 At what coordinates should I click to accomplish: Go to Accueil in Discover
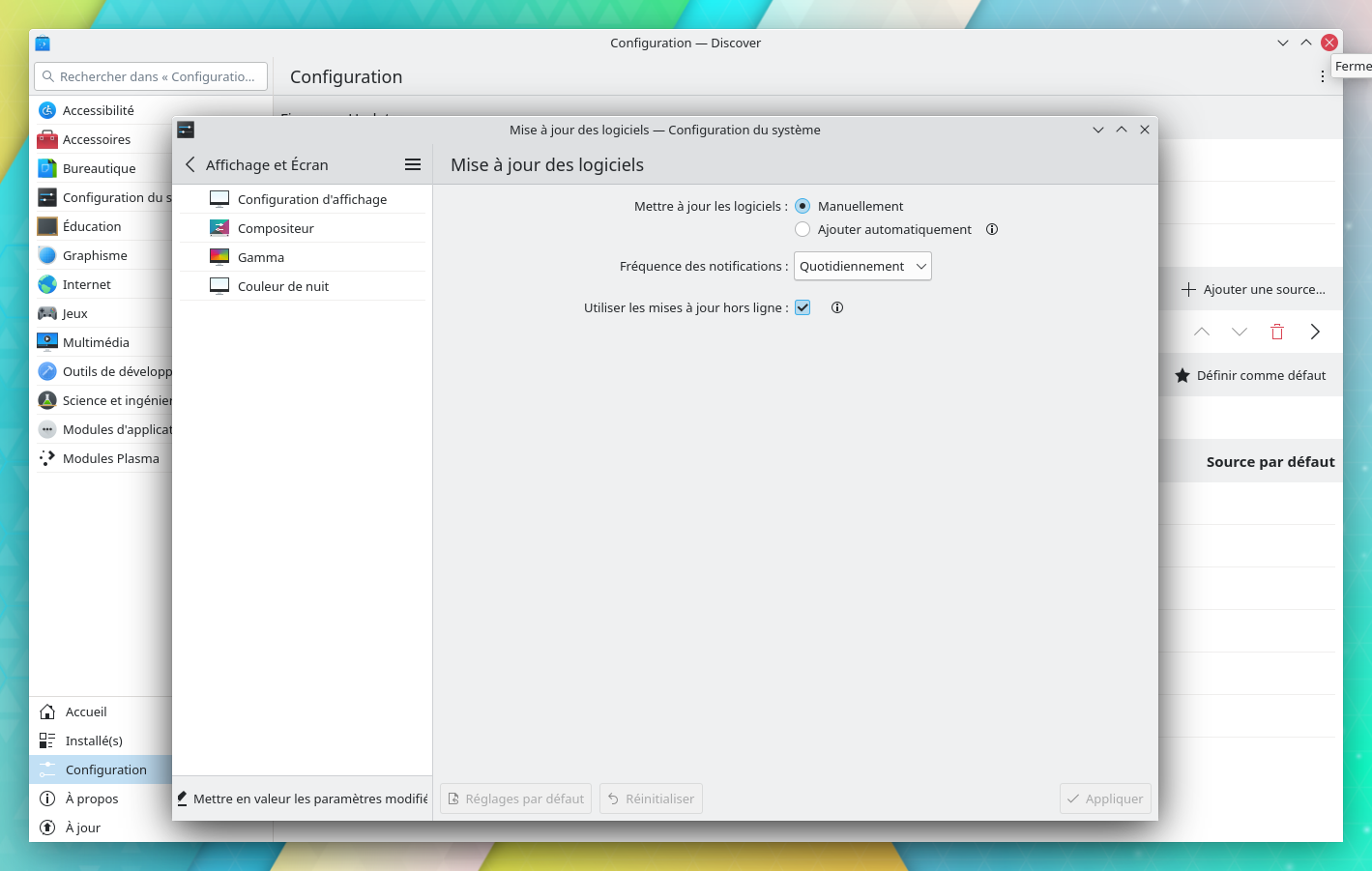[x=101, y=711]
